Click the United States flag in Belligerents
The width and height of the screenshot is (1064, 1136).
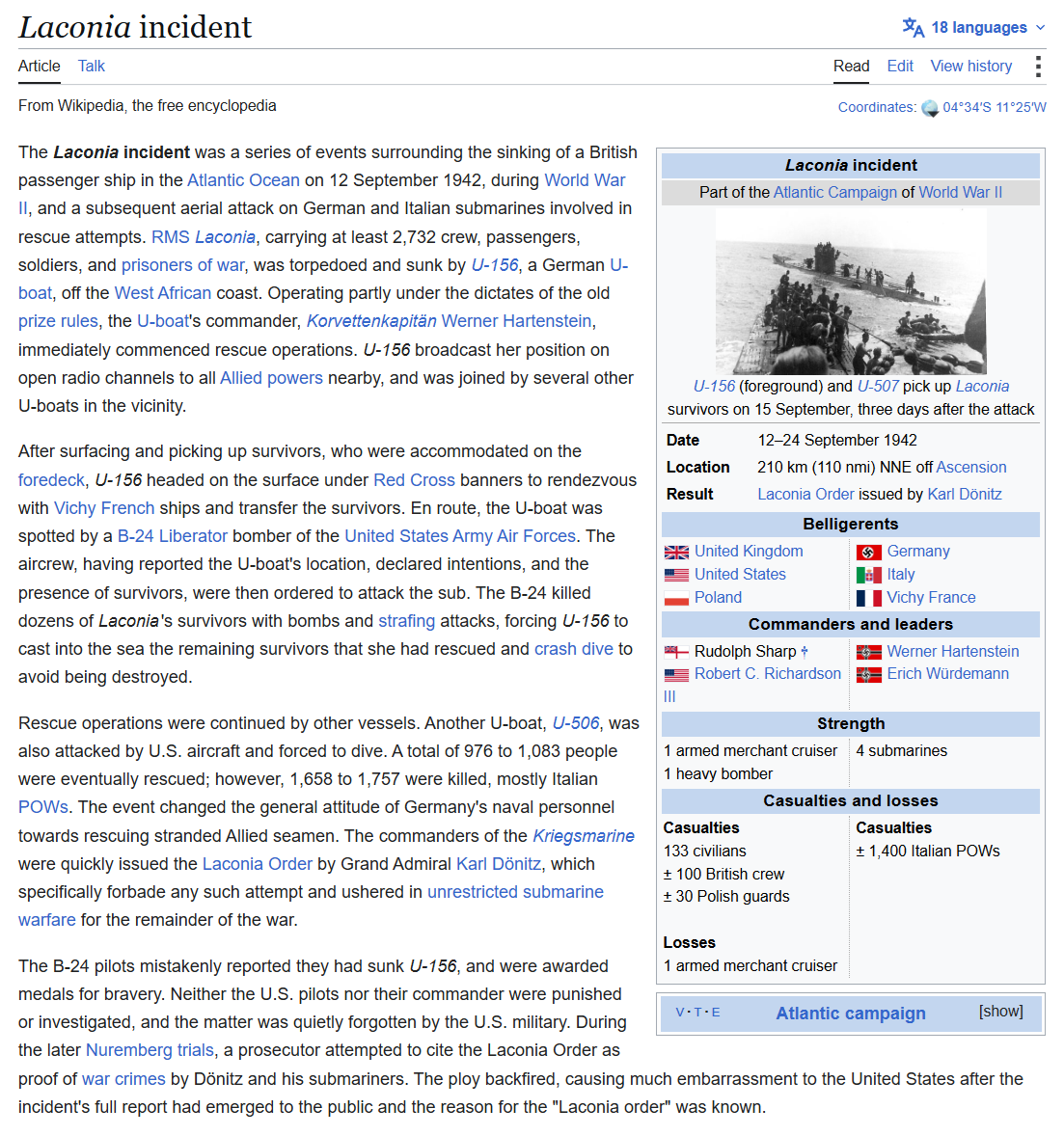click(676, 576)
